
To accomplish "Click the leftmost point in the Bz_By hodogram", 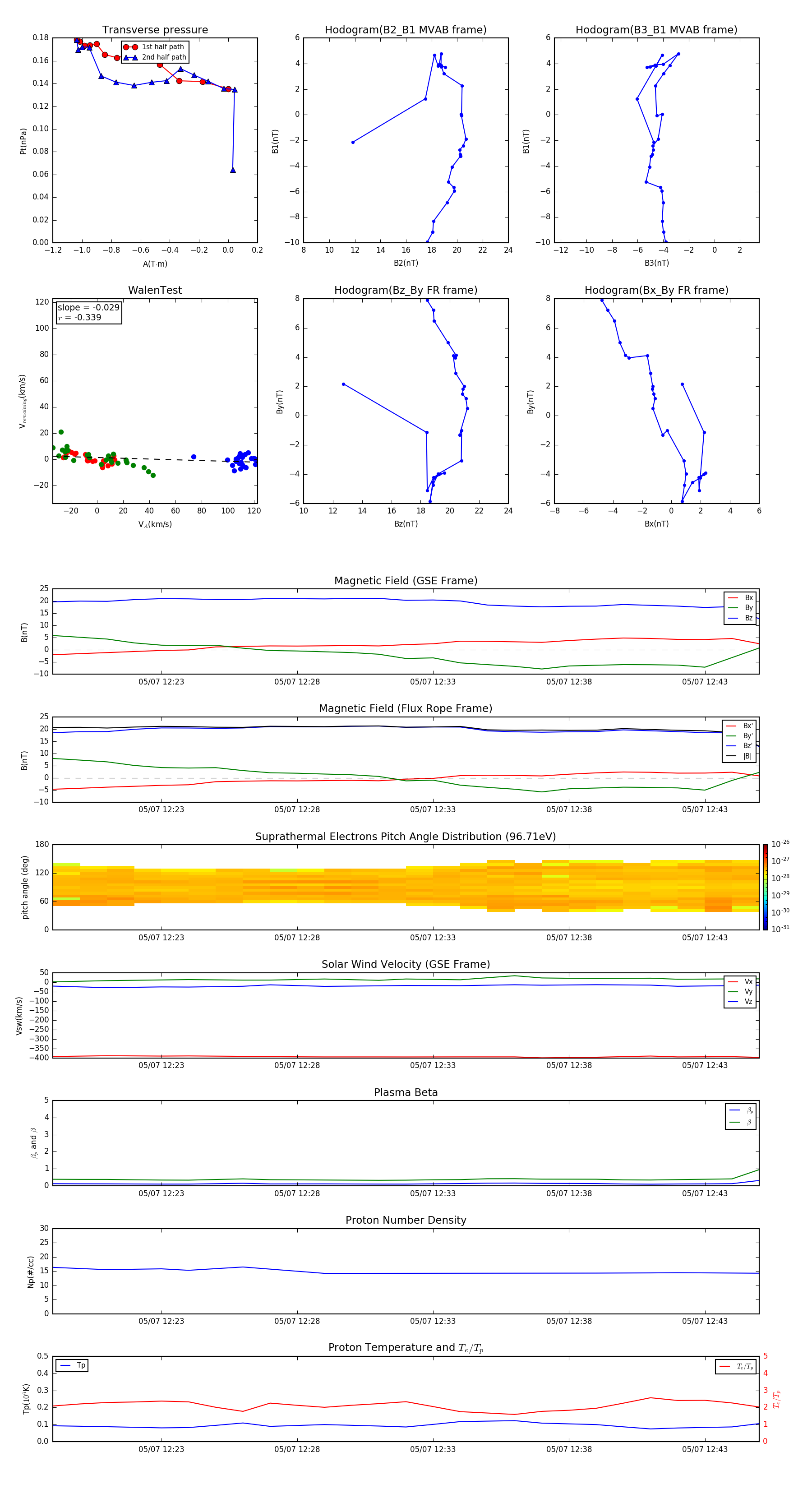I will [x=343, y=384].
